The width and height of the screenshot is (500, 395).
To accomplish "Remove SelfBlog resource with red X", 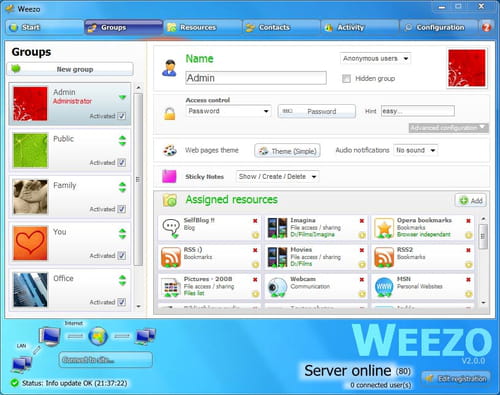I will click(x=255, y=221).
